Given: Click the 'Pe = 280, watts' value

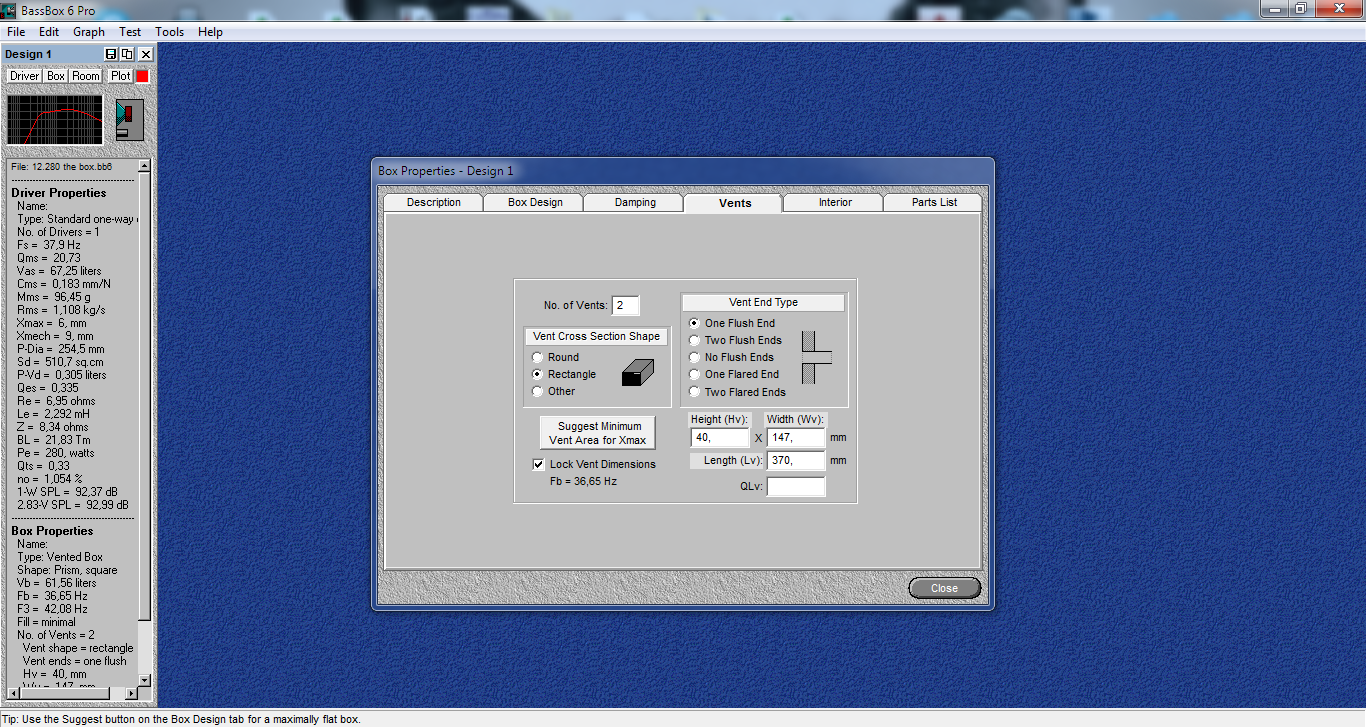Looking at the screenshot, I should click(x=54, y=453).
